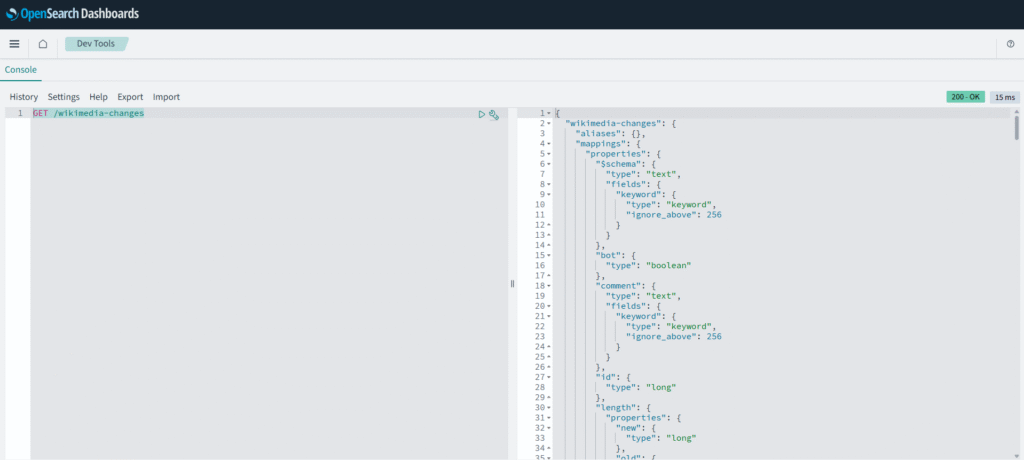Collapse the "length" fold arrow on line 30
Viewport: 1024px width, 460px height.
(x=549, y=408)
